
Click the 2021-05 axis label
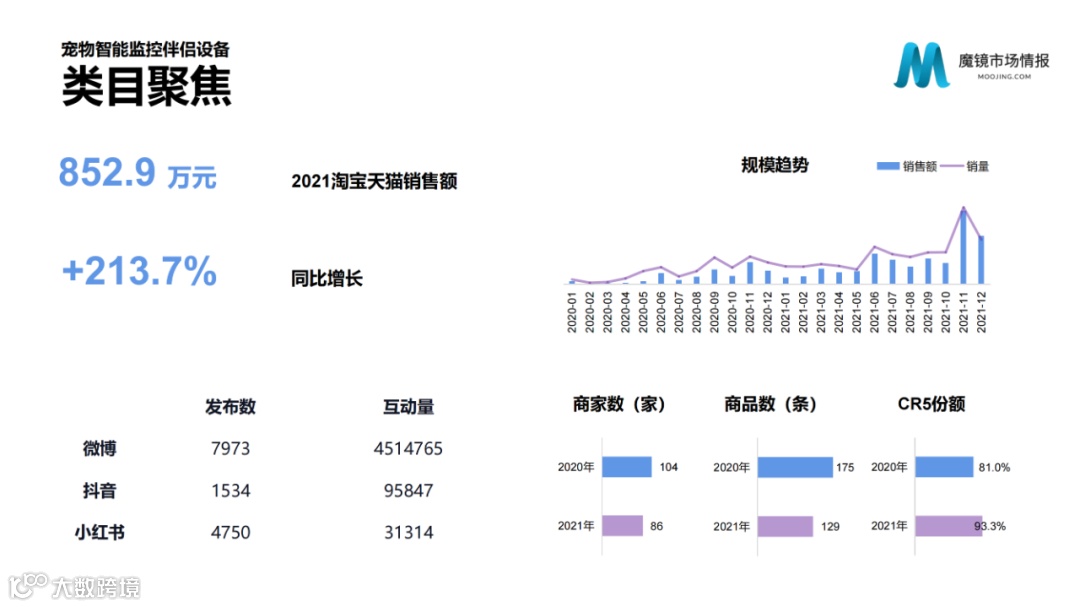(857, 312)
